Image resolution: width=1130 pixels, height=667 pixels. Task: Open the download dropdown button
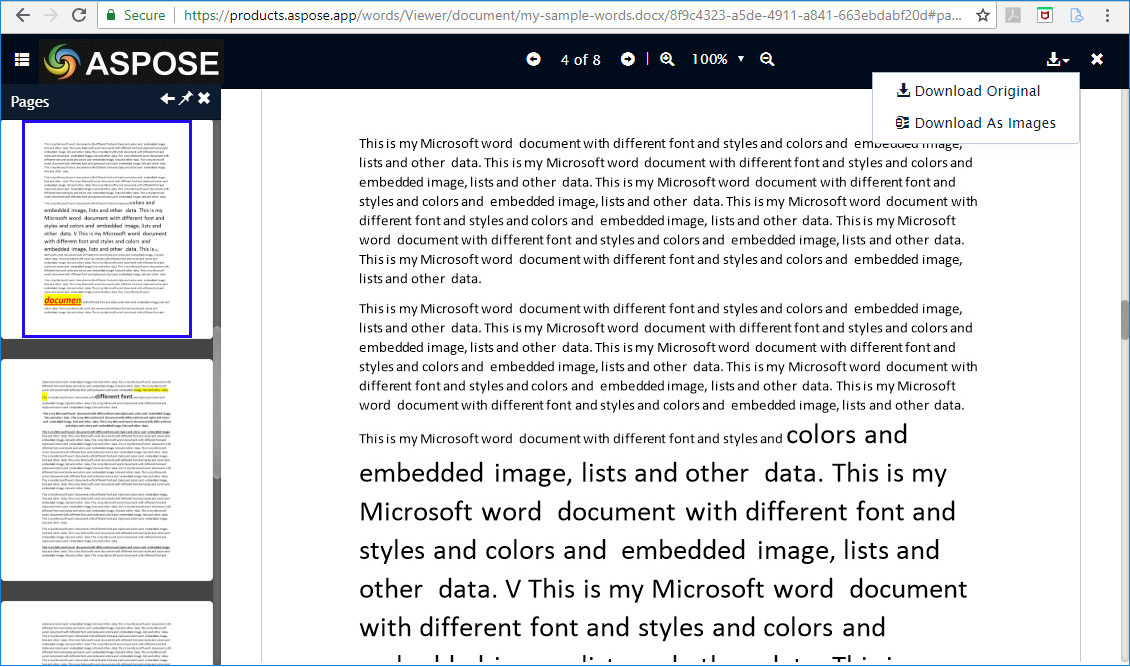tap(1057, 59)
